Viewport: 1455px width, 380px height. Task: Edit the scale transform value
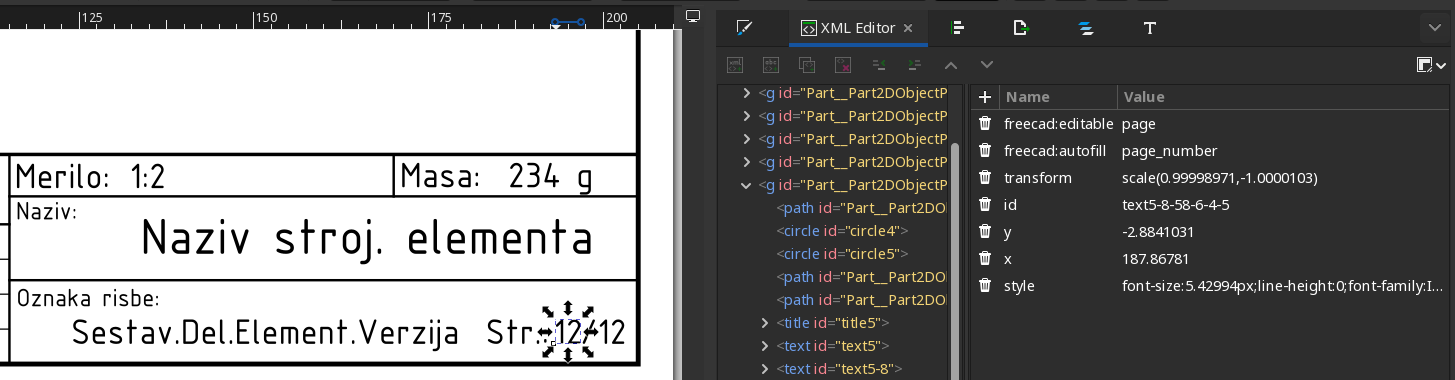1219,178
